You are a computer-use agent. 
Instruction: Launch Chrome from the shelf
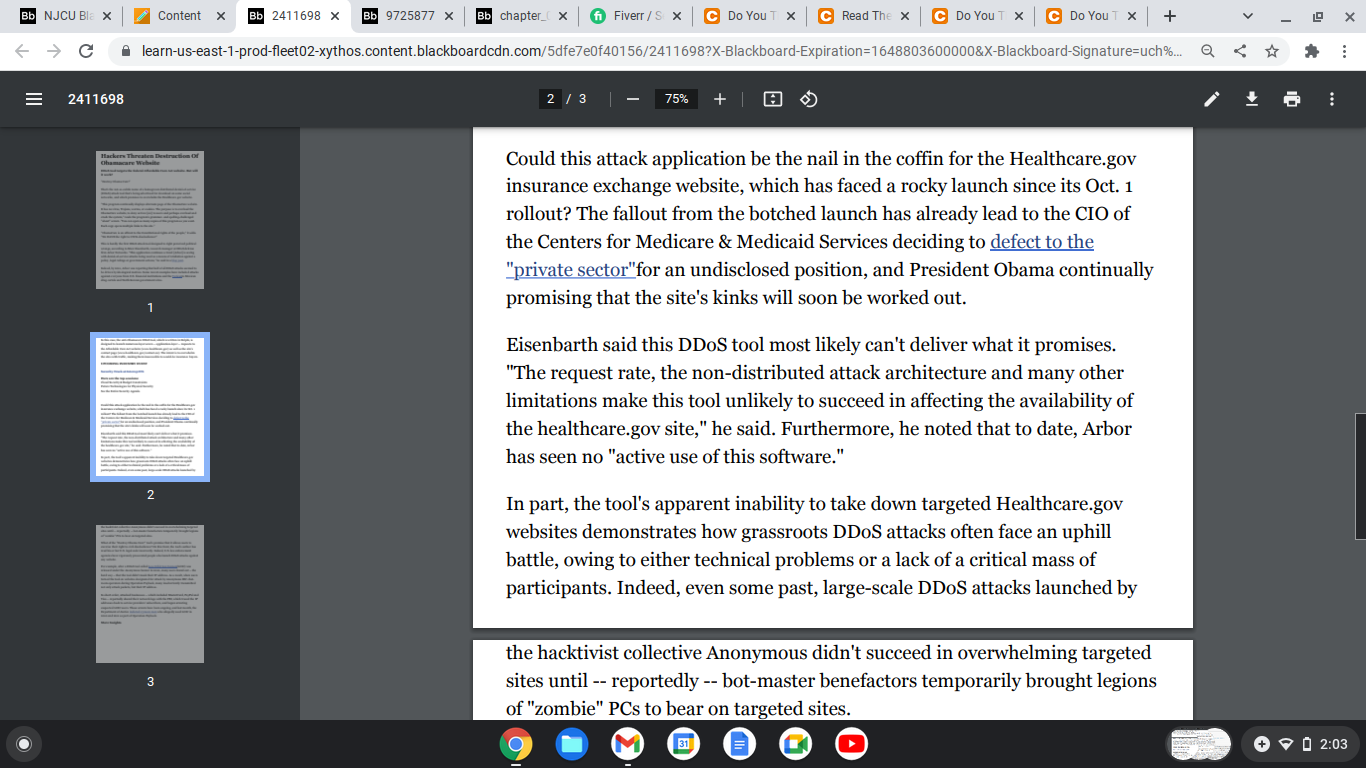pyautogui.click(x=515, y=744)
